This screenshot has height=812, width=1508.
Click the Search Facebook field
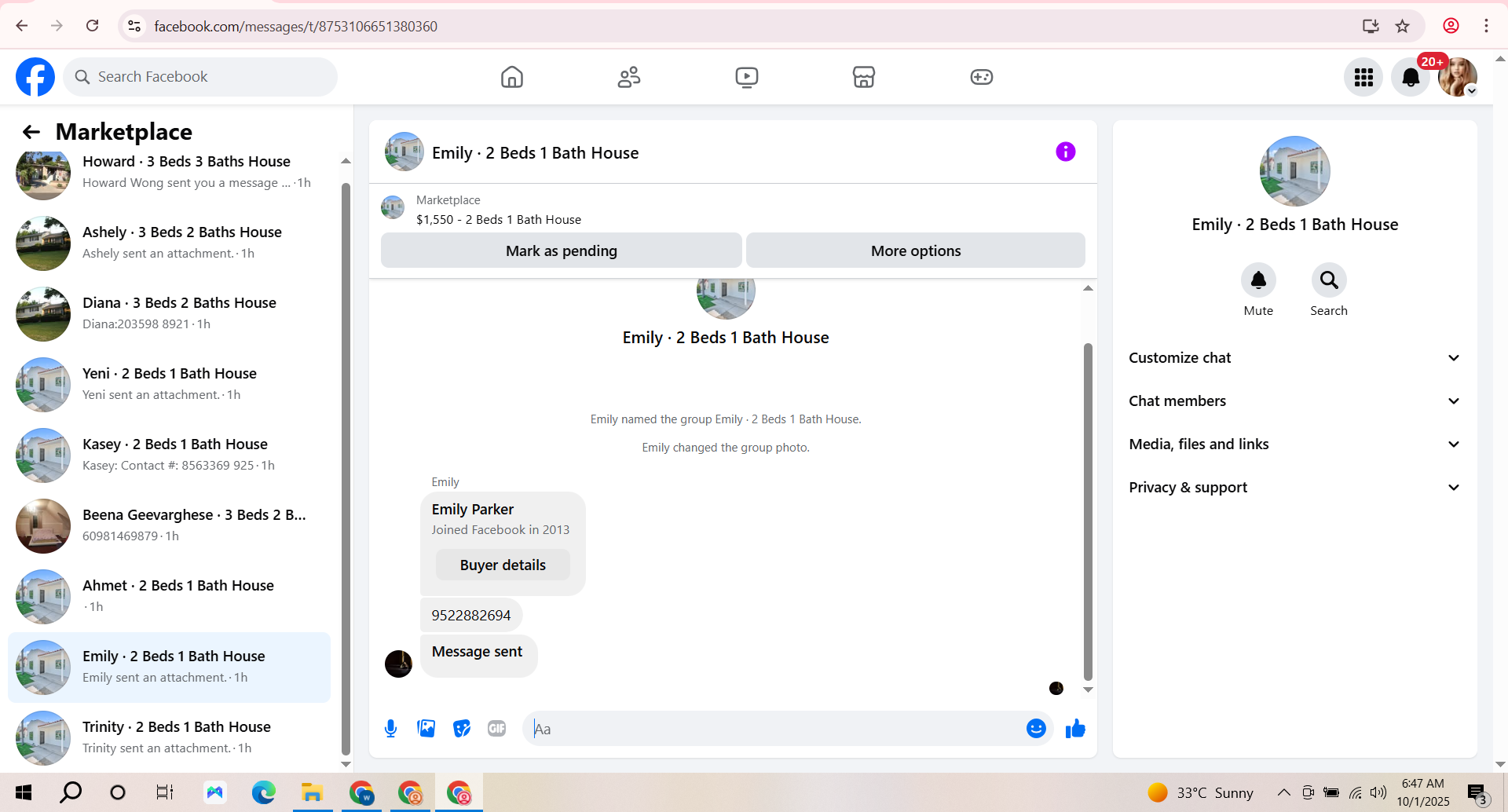pos(200,77)
